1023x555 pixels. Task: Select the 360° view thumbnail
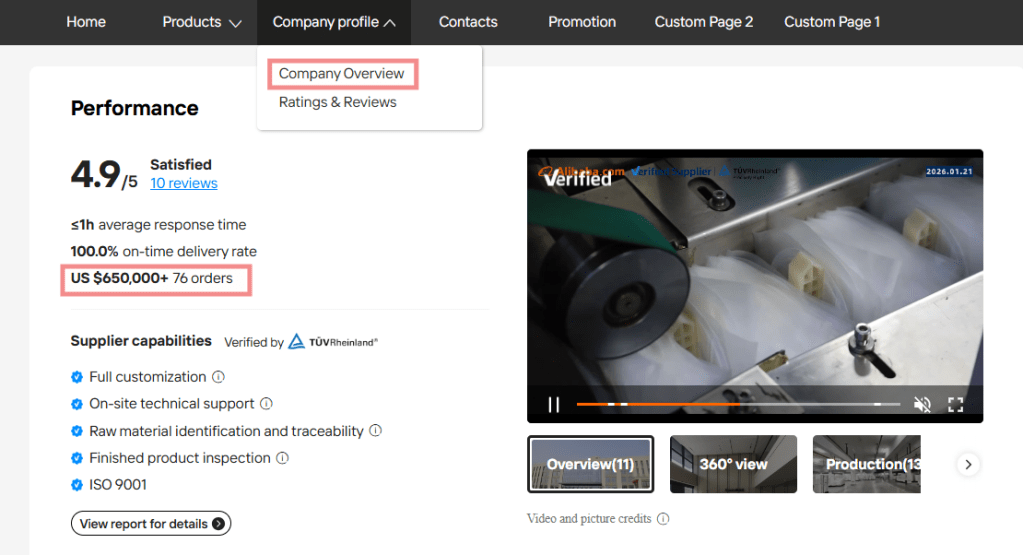[x=733, y=464]
